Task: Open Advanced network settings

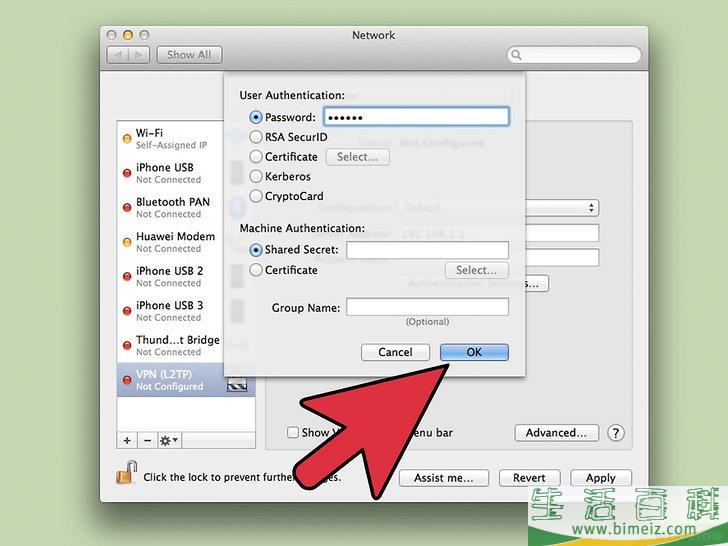Action: pyautogui.click(x=557, y=433)
